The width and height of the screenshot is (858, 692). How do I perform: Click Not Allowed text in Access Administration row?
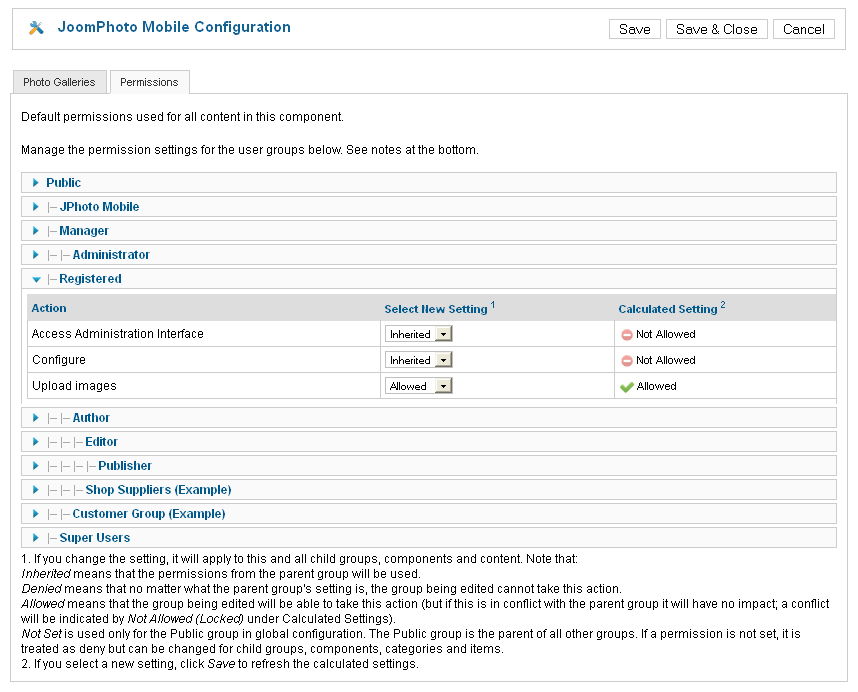[x=665, y=334]
